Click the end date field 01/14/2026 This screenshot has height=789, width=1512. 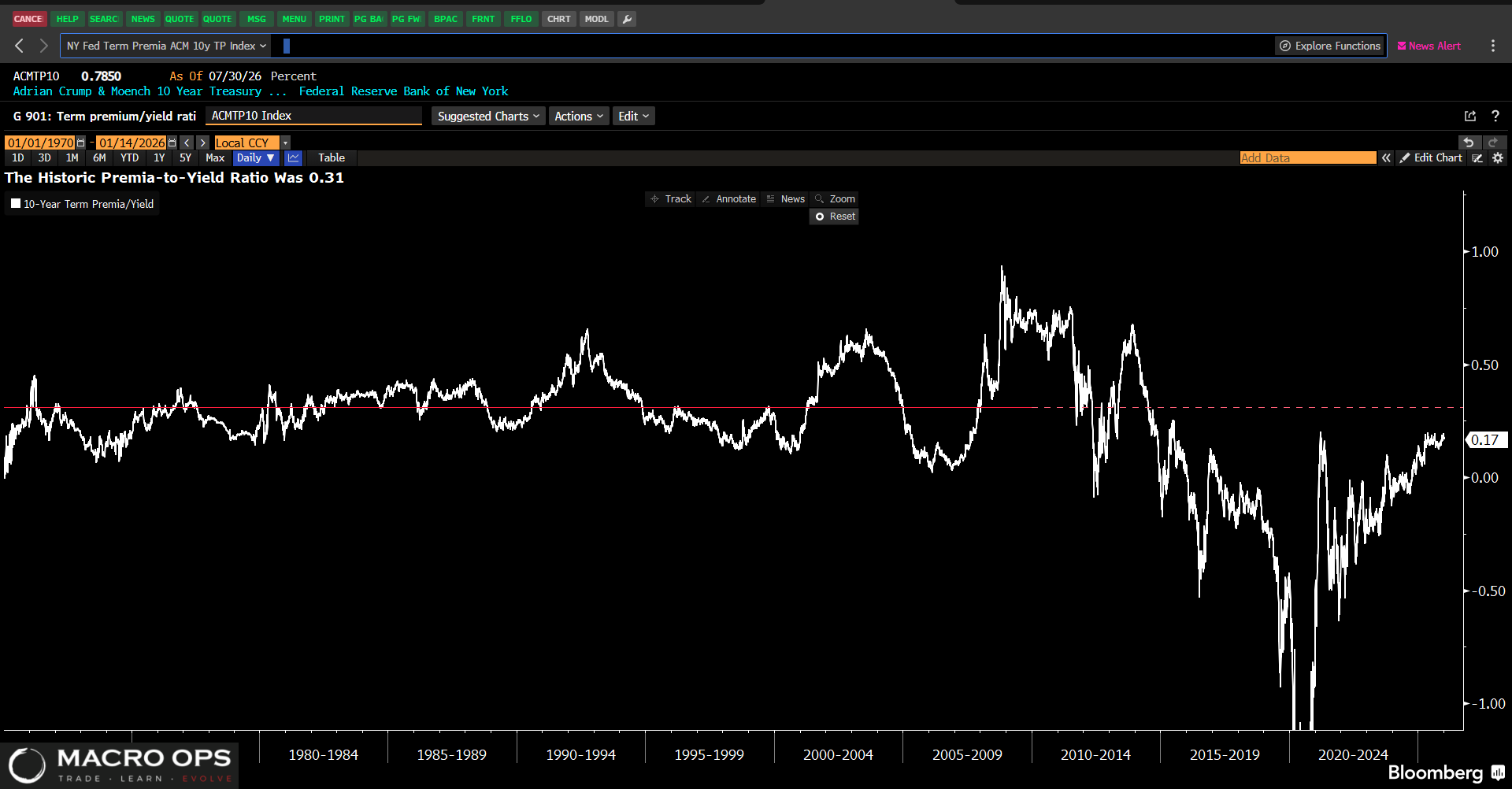pyautogui.click(x=132, y=143)
